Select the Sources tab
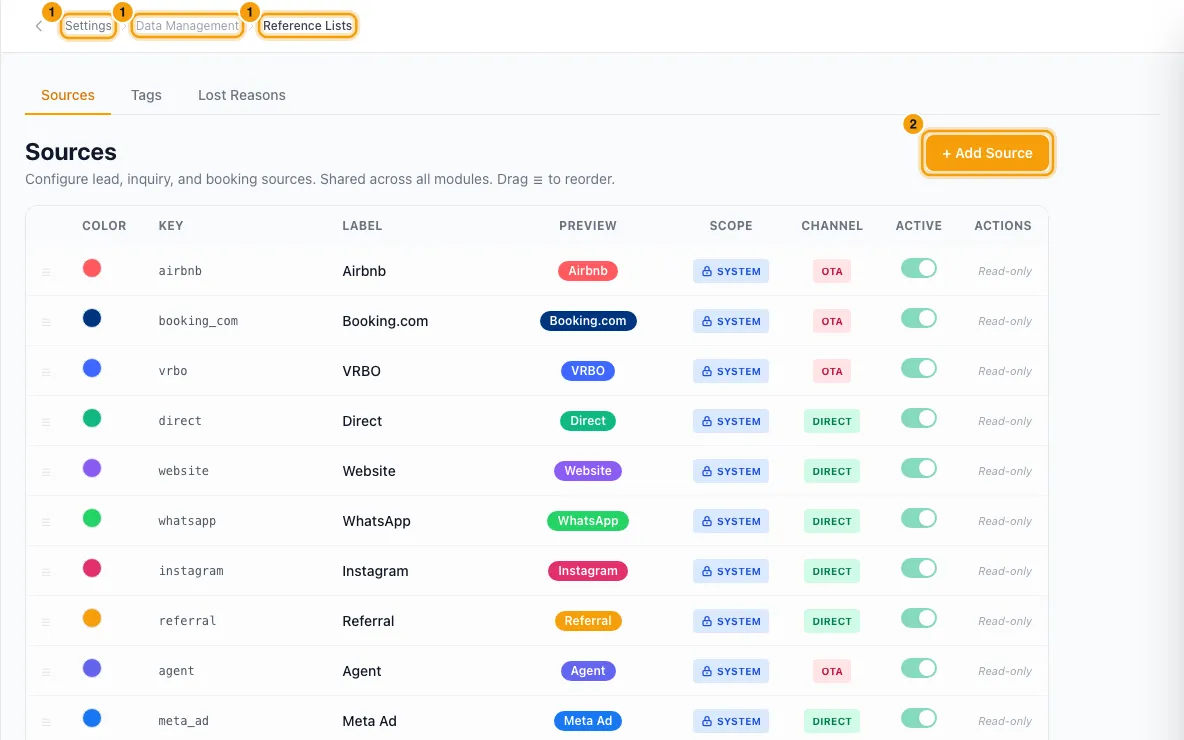This screenshot has height=740, width=1184. (68, 95)
